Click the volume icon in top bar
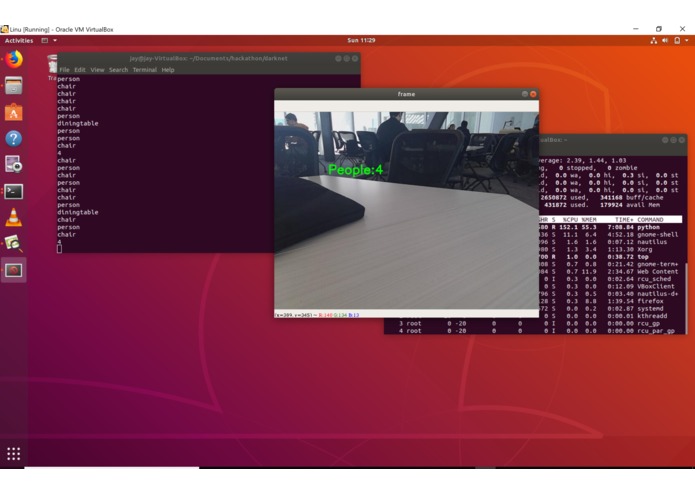 (x=665, y=40)
